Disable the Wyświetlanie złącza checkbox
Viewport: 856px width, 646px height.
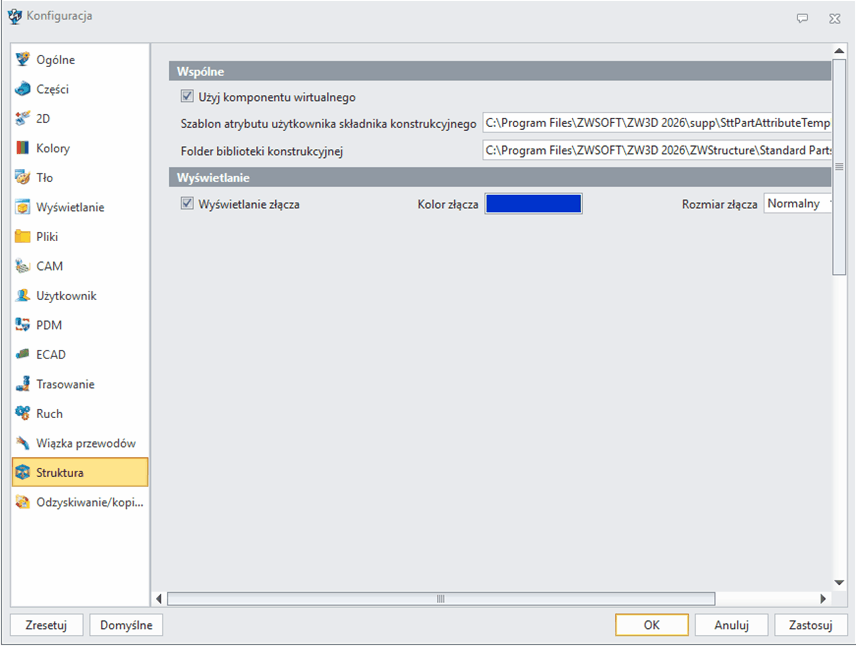point(186,204)
